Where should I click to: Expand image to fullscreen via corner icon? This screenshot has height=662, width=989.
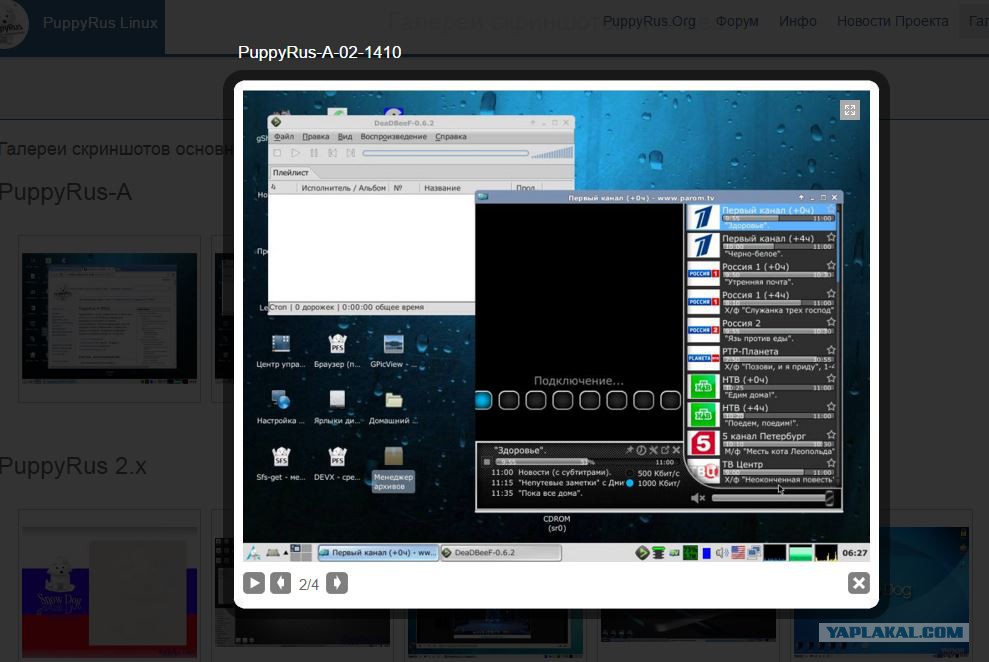(850, 110)
